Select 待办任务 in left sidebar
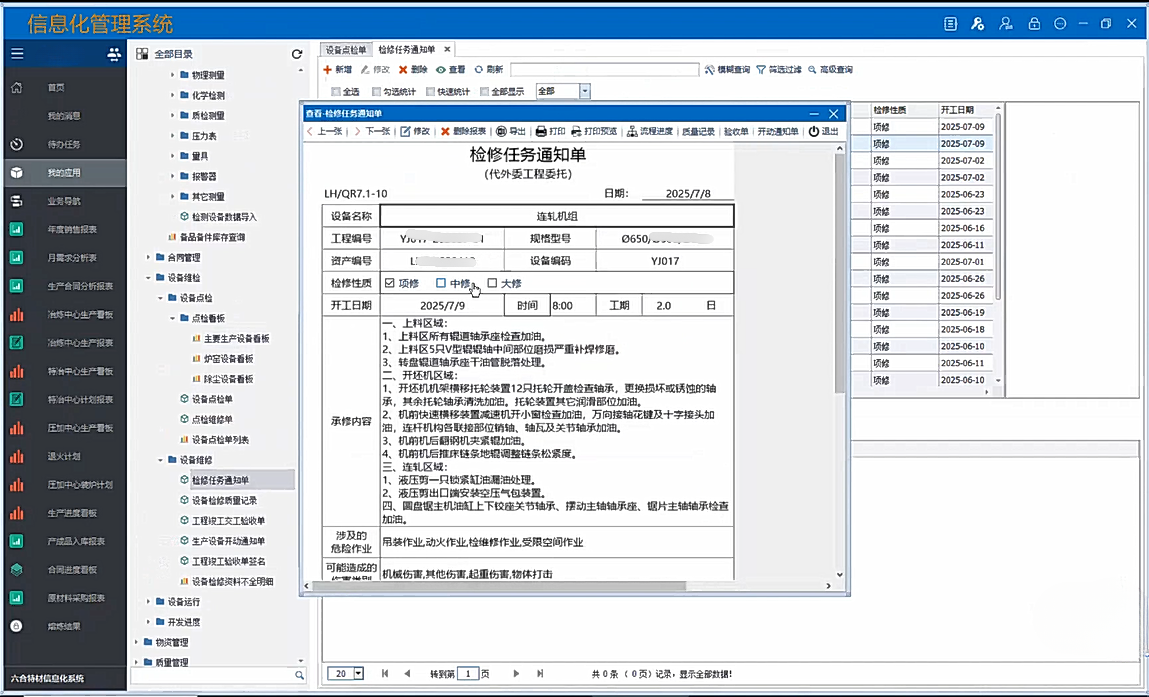Screen dimensions: 1149x697 click(63, 145)
